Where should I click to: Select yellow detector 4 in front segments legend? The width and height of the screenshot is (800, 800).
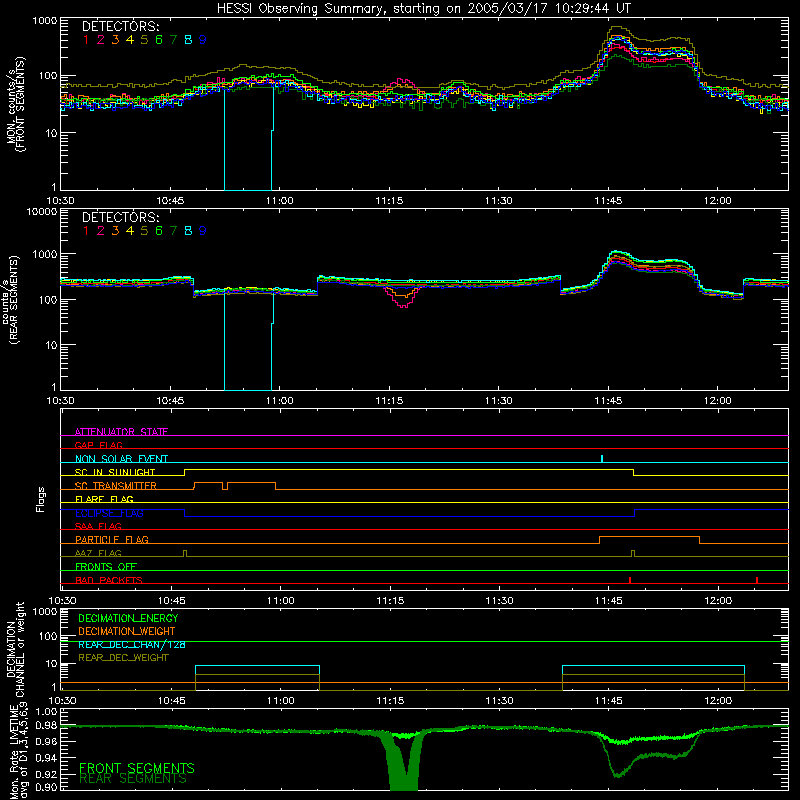coord(130,40)
